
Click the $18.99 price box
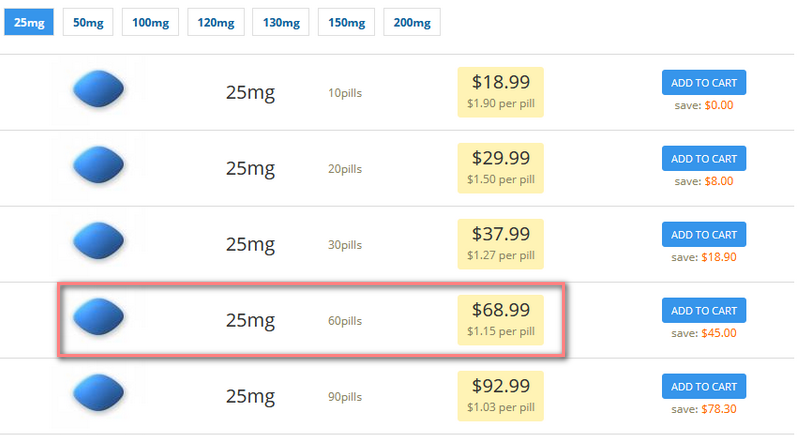pyautogui.click(x=500, y=92)
